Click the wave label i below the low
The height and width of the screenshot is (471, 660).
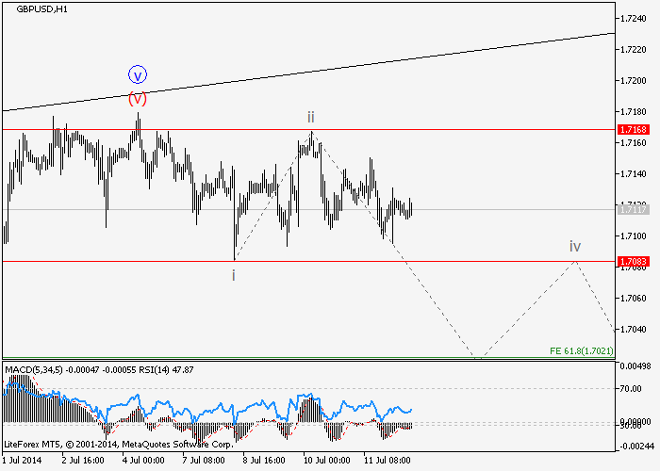234,275
